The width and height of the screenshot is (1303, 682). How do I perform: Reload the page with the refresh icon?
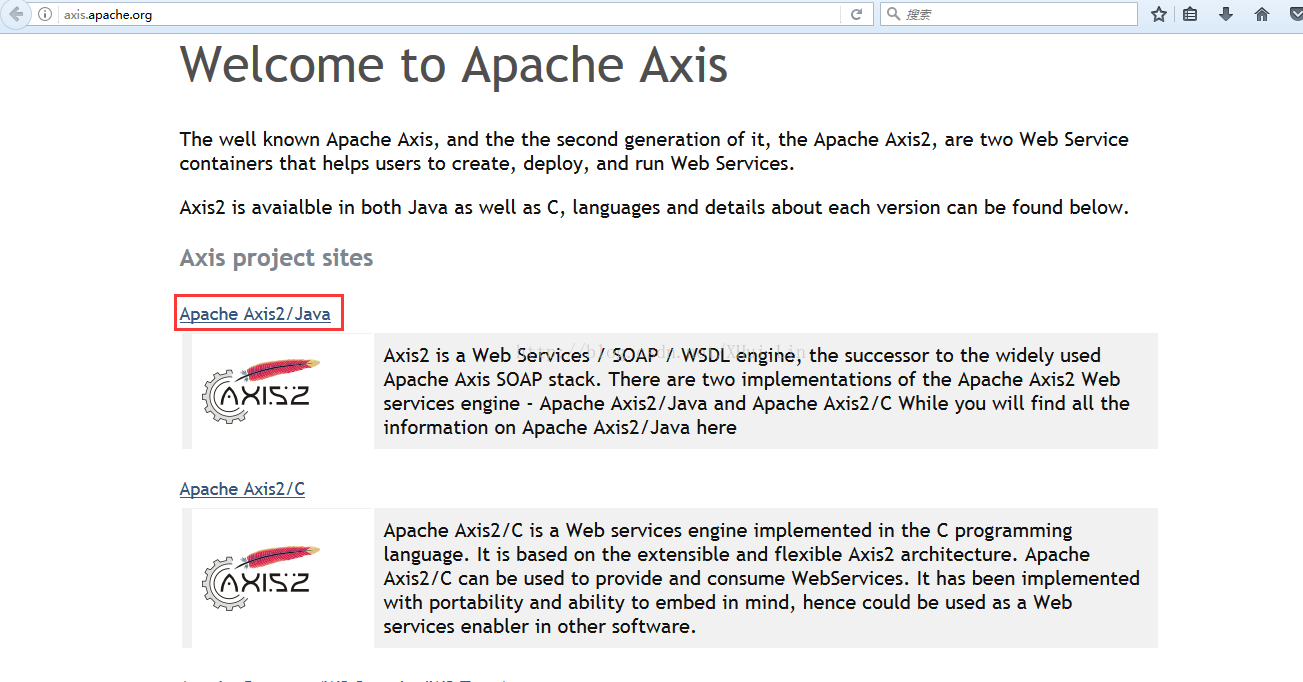click(856, 15)
